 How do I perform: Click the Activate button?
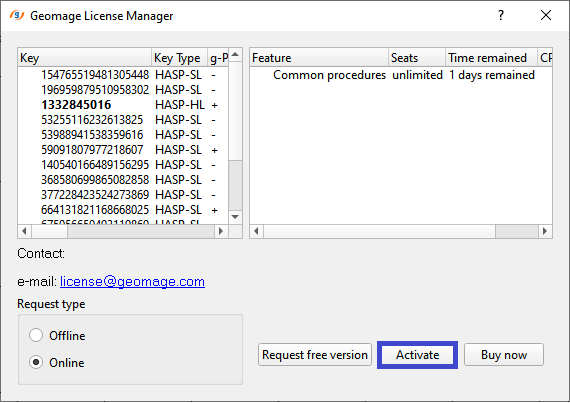417,355
